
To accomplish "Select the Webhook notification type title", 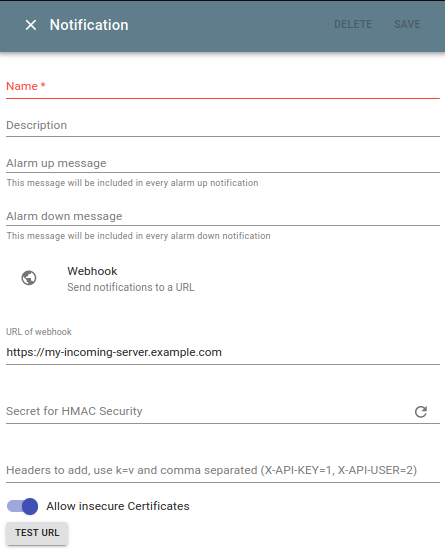I will tap(92, 271).
